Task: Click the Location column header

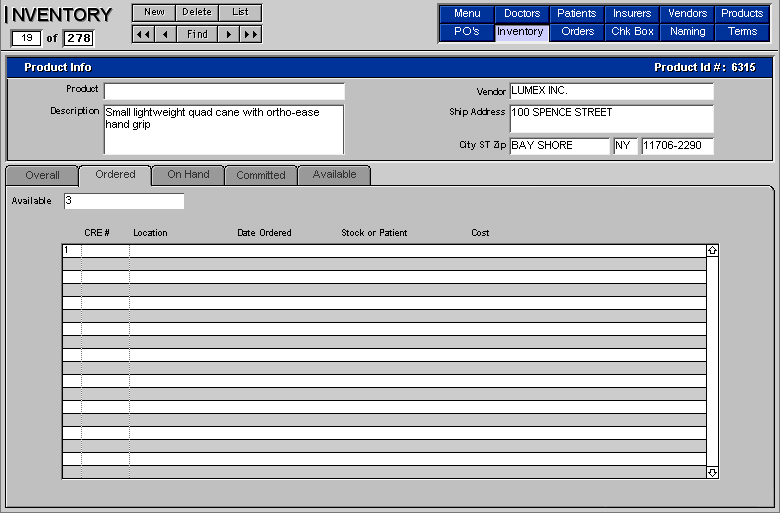Action: tap(150, 233)
